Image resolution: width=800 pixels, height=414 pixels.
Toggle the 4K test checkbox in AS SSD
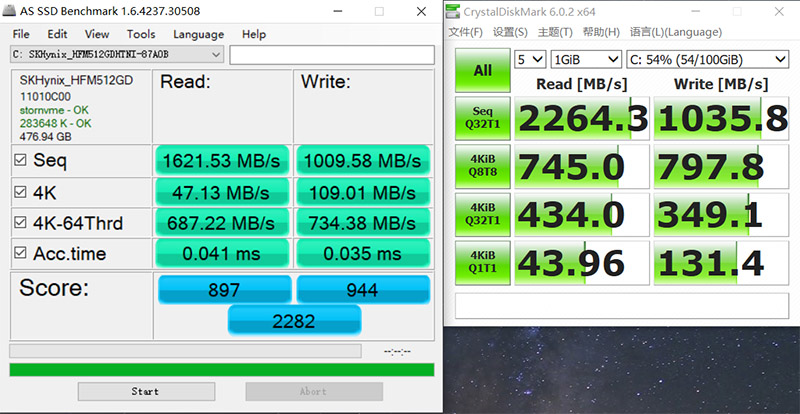pos(20,192)
